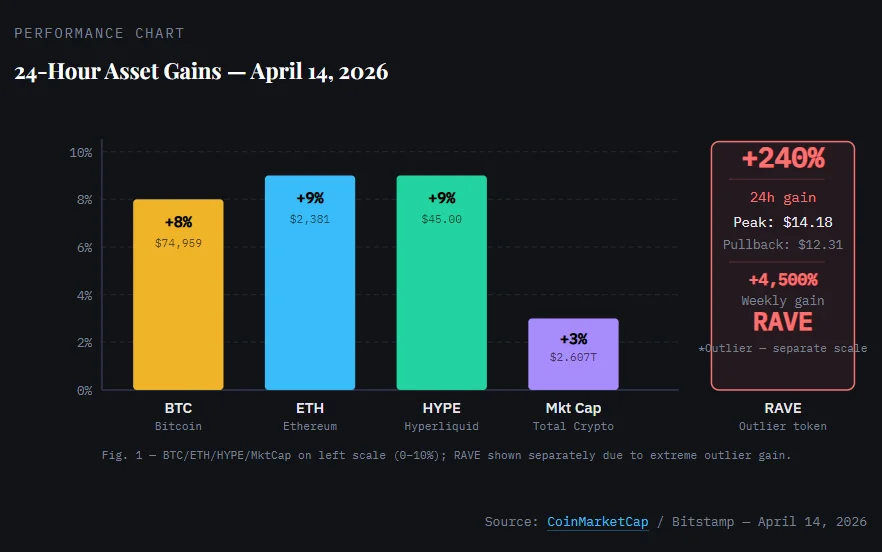Click the ETH axis label
This screenshot has height=552, width=882.
pyautogui.click(x=310, y=408)
